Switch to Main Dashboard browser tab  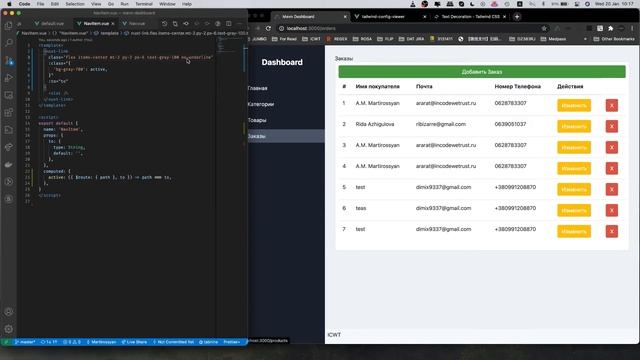tap(311, 17)
